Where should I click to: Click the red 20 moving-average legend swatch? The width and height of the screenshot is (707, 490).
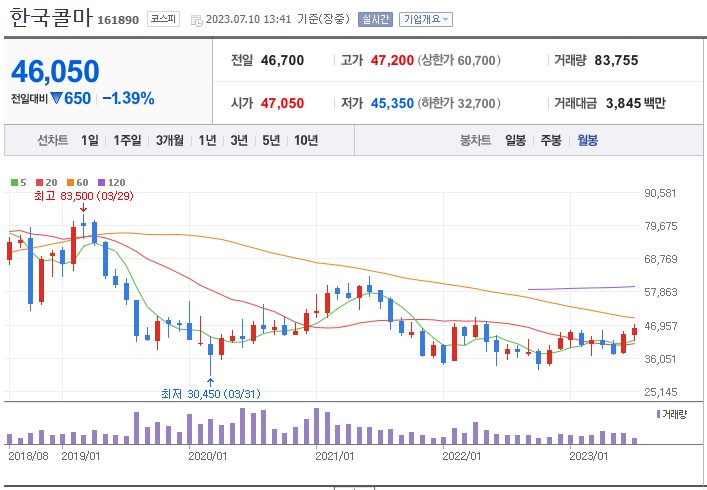coord(40,183)
